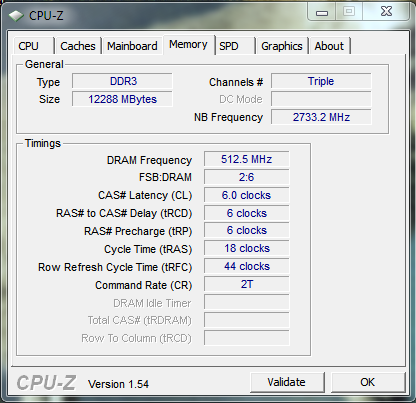Image resolution: width=416 pixels, height=403 pixels.
Task: Click the DRAM Frequency label
Action: point(149,160)
